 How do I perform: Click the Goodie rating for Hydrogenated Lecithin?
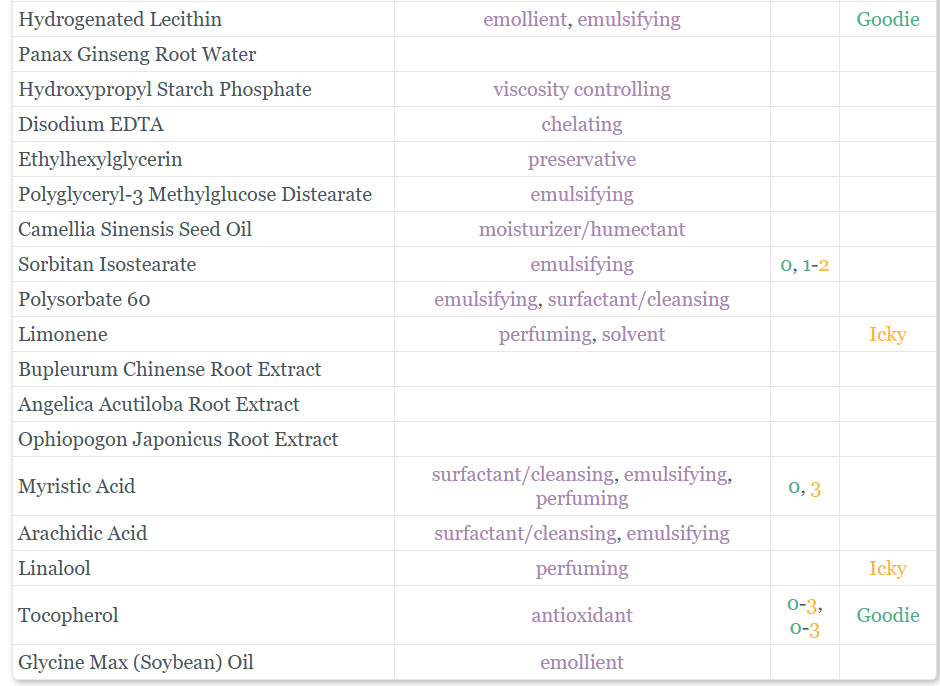tap(888, 19)
